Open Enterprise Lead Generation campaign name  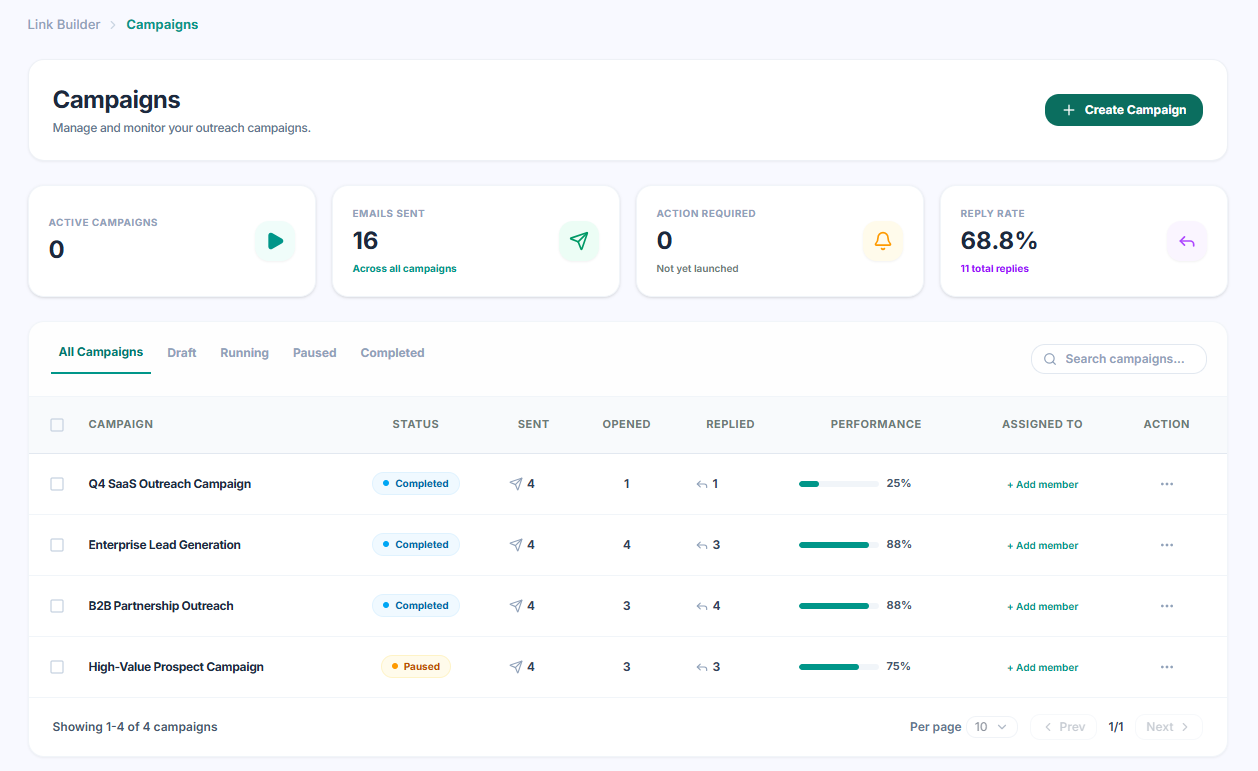[x=165, y=545]
